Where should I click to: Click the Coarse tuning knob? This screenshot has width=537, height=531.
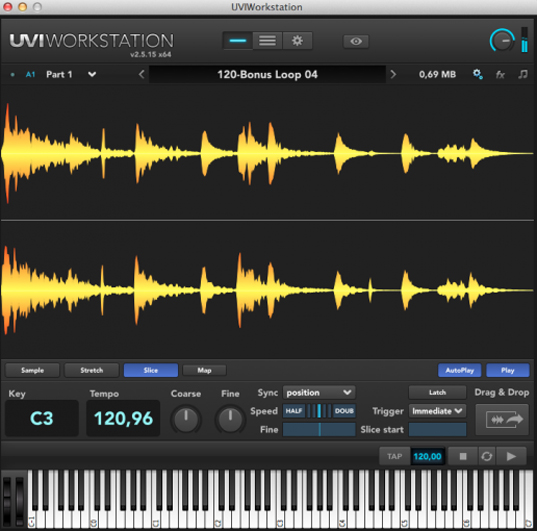point(186,419)
